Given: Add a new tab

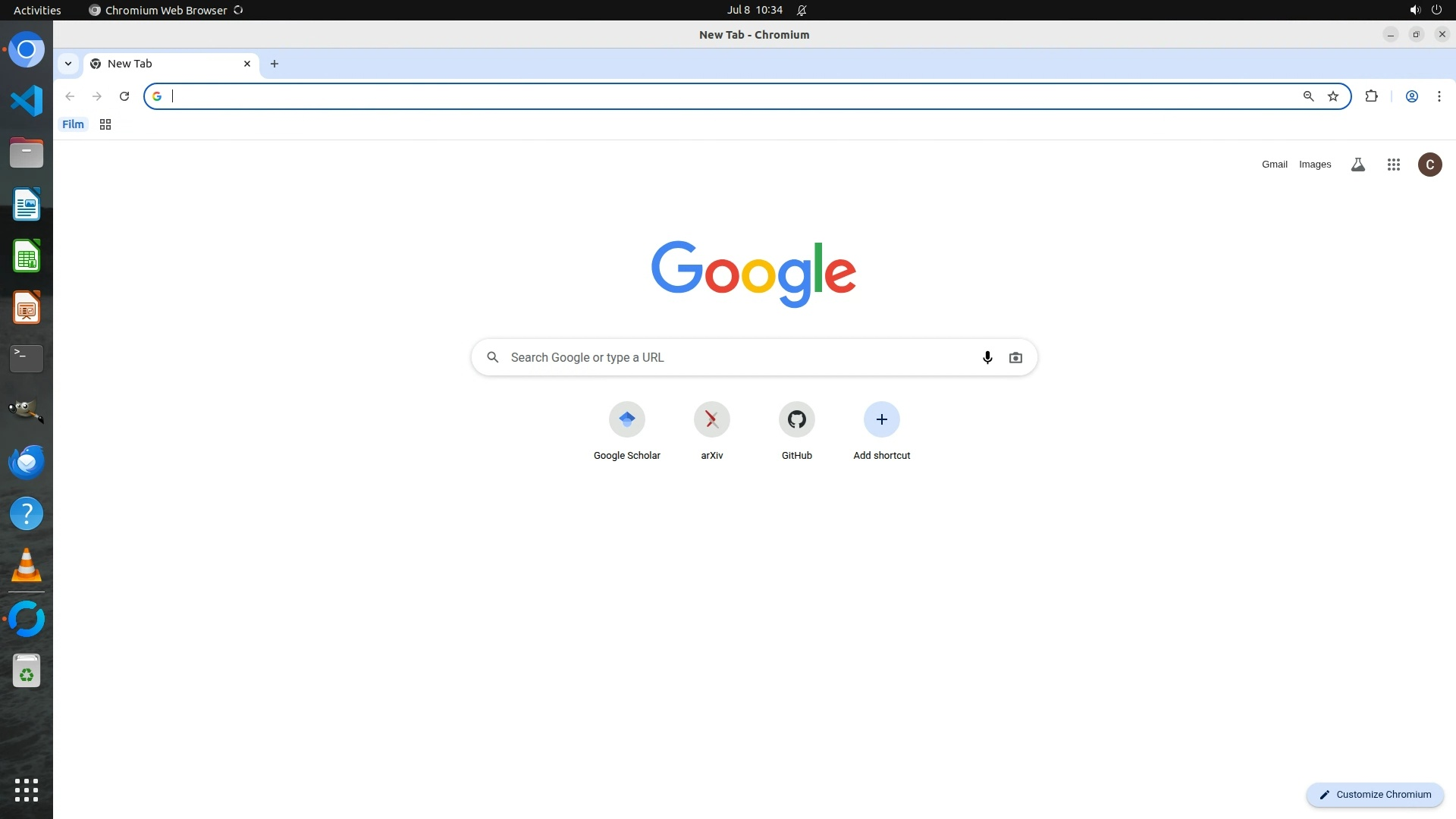Looking at the screenshot, I should [275, 64].
